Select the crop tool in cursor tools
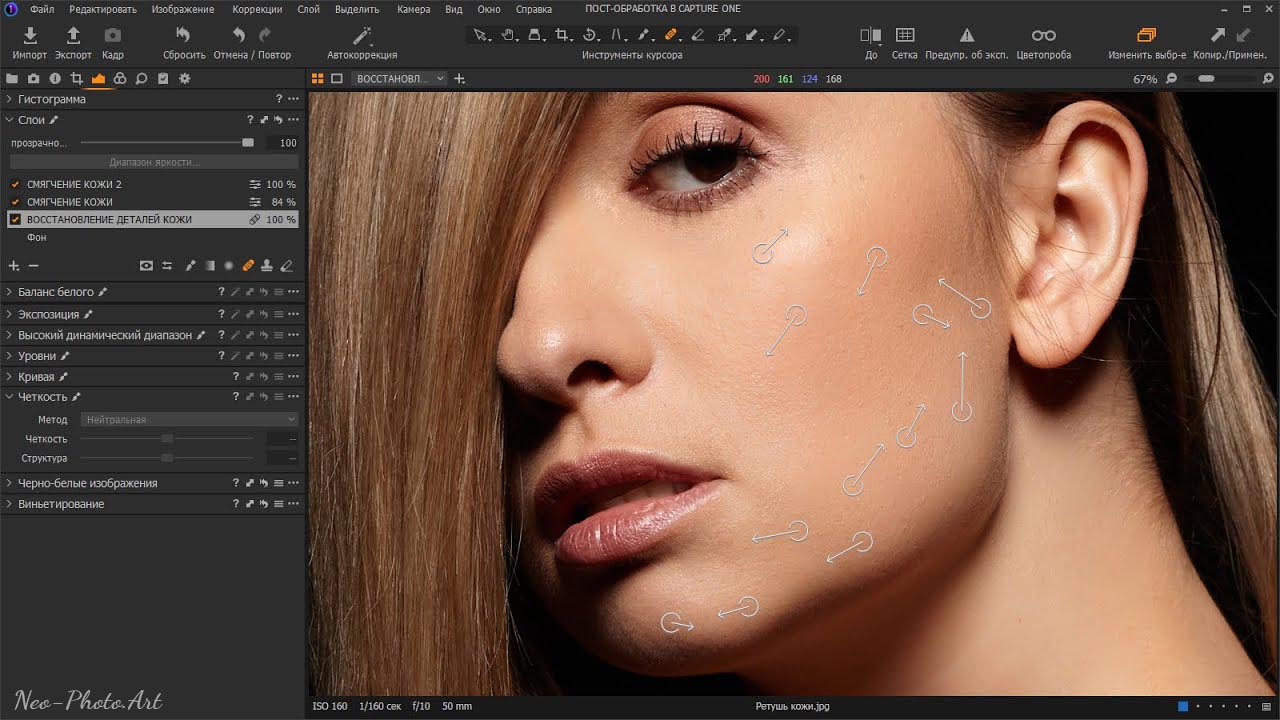Viewport: 1280px width, 720px height. 562,35
